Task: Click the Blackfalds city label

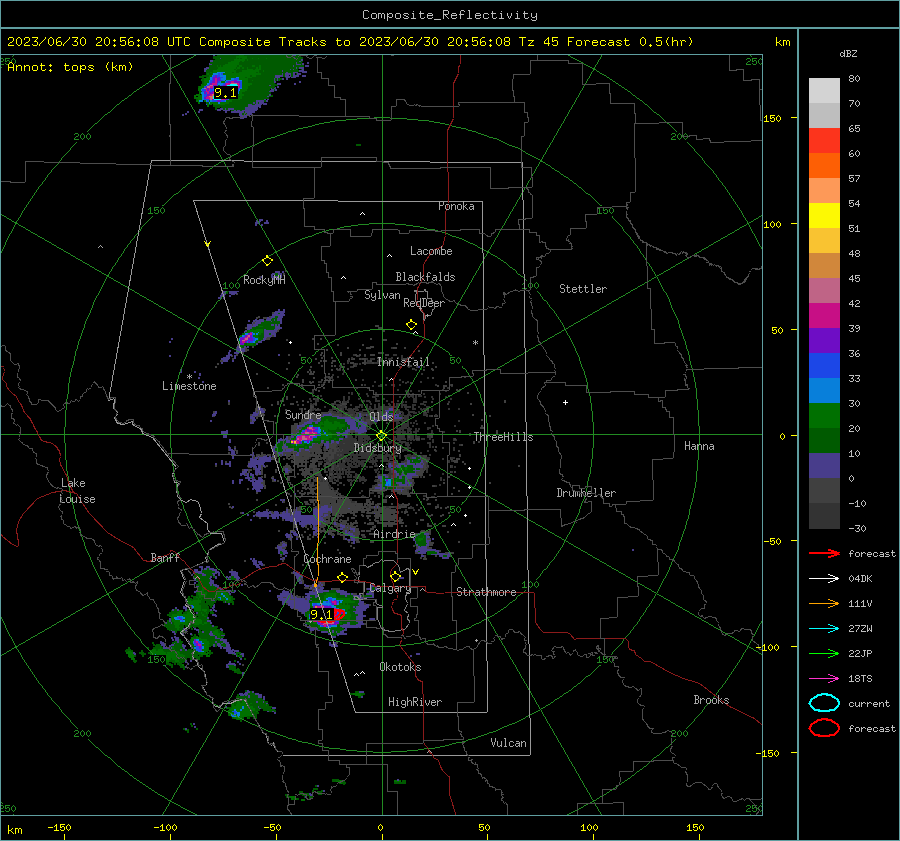Action: tap(425, 277)
